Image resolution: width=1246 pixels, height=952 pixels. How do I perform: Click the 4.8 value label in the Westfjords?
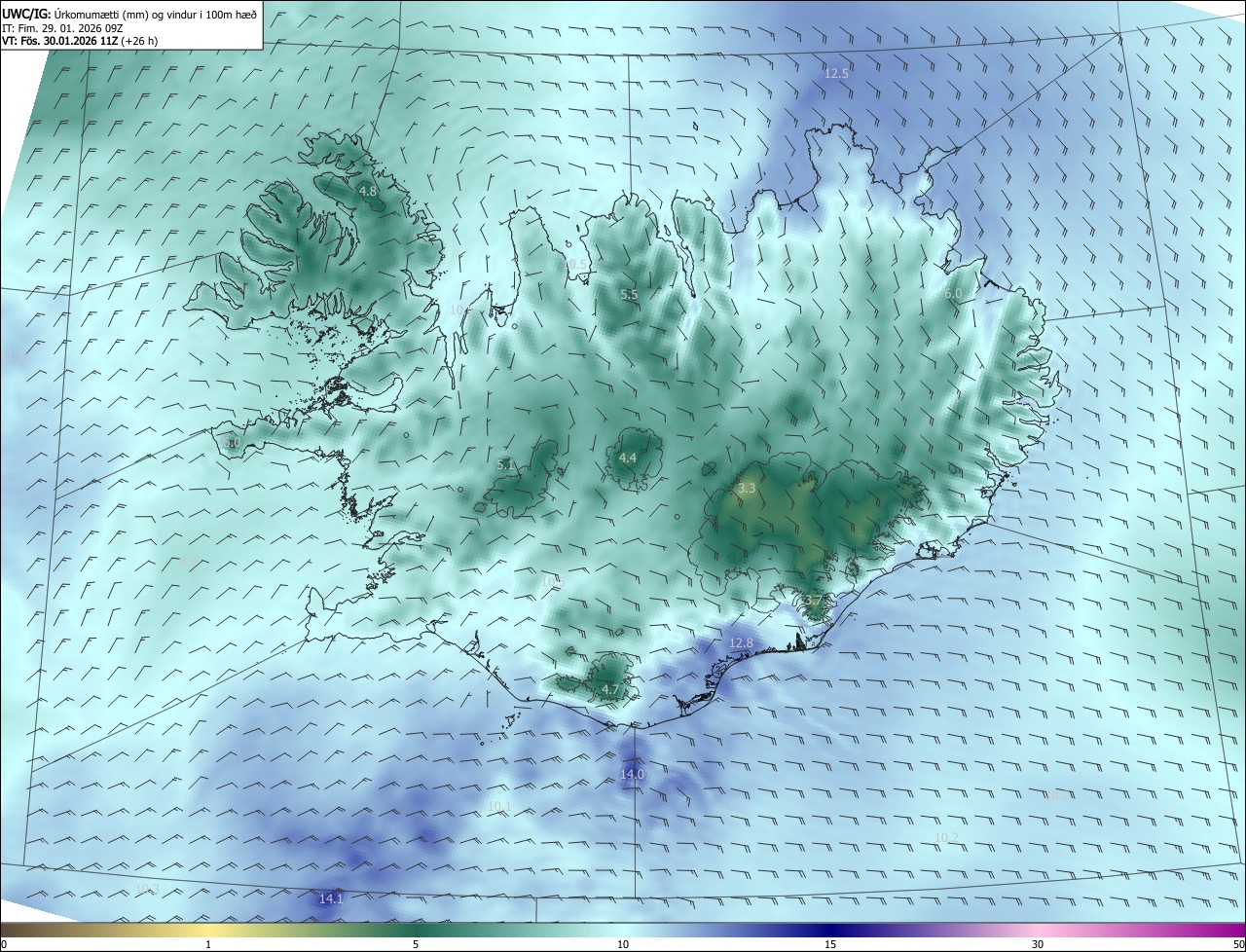pos(368,192)
